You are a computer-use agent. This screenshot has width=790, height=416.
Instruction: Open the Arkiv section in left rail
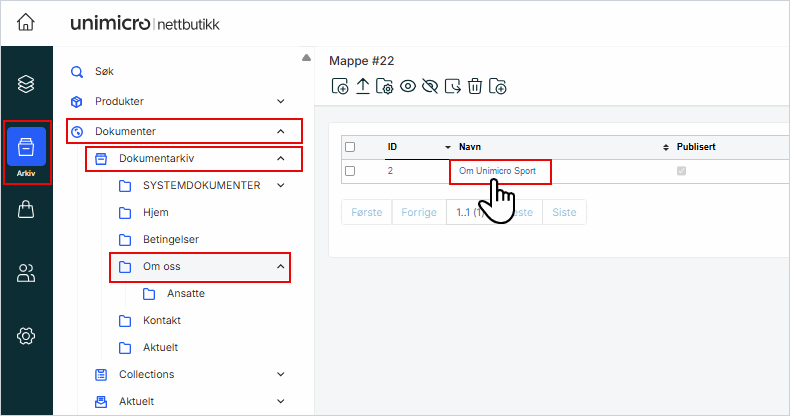[x=26, y=150]
